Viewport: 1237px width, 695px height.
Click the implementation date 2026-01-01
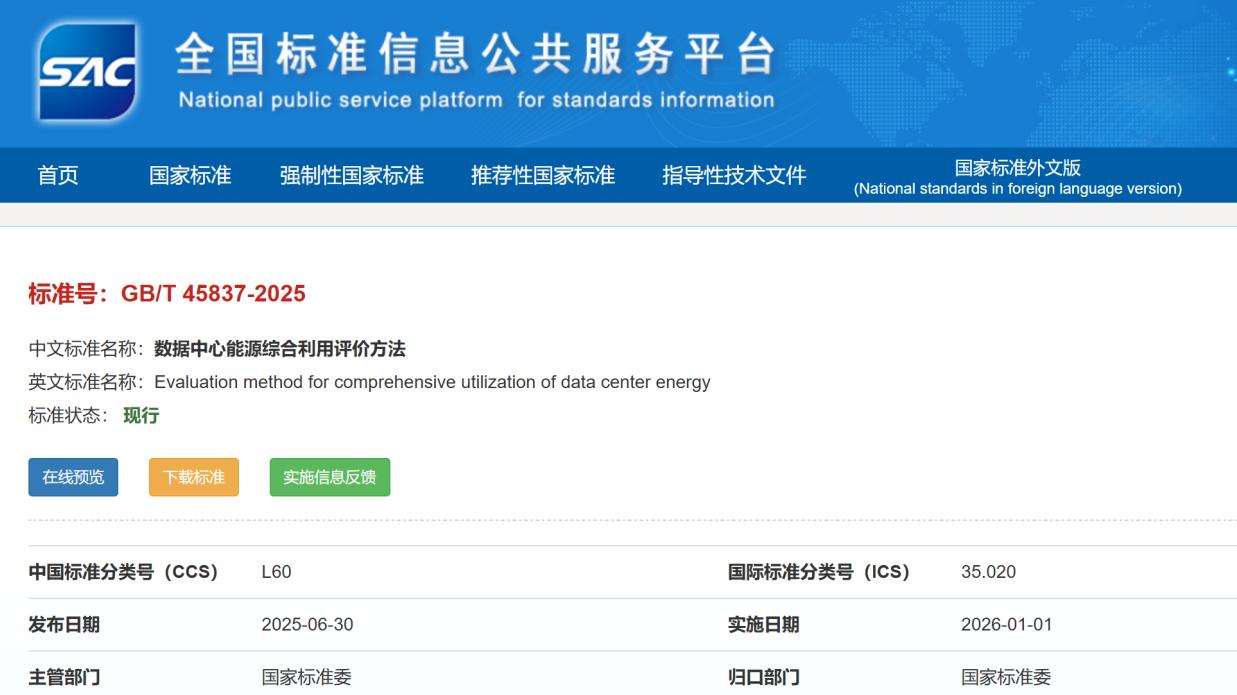(x=1006, y=625)
